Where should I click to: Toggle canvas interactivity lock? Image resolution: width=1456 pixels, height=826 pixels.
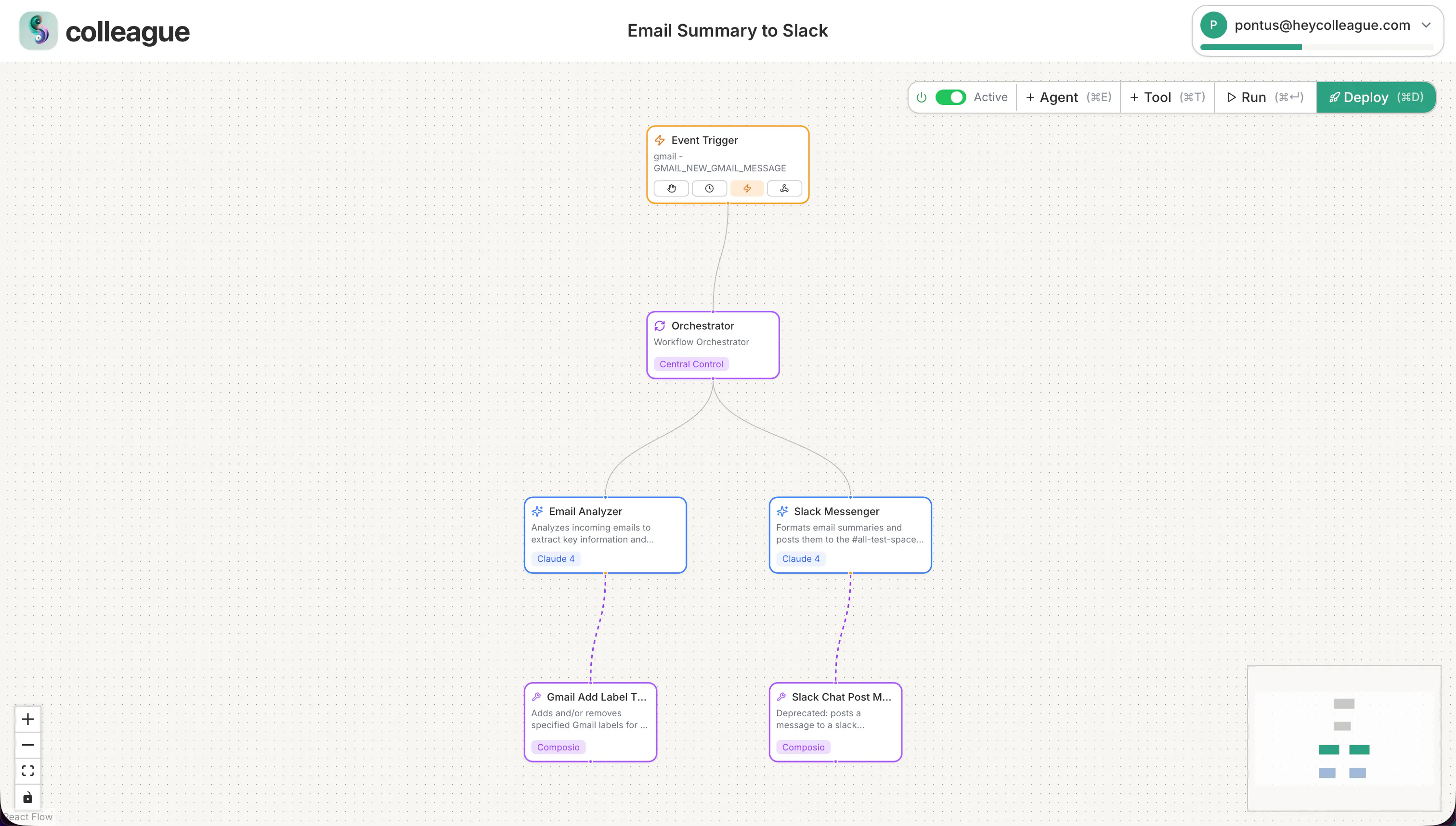[28, 797]
